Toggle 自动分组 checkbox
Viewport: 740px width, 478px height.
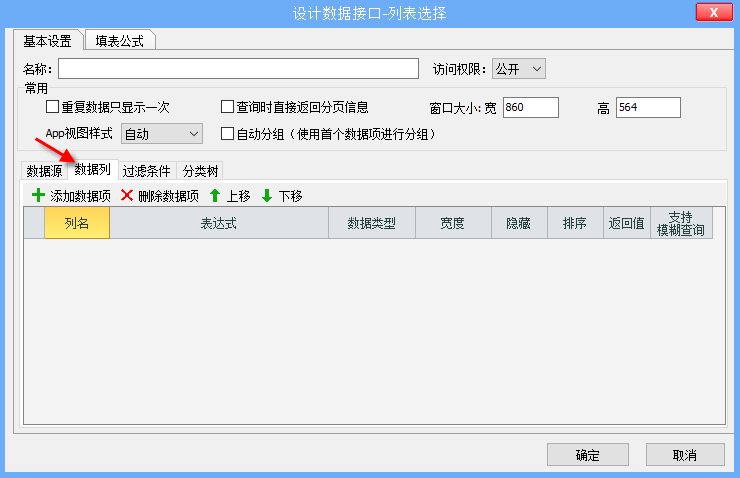tap(227, 134)
